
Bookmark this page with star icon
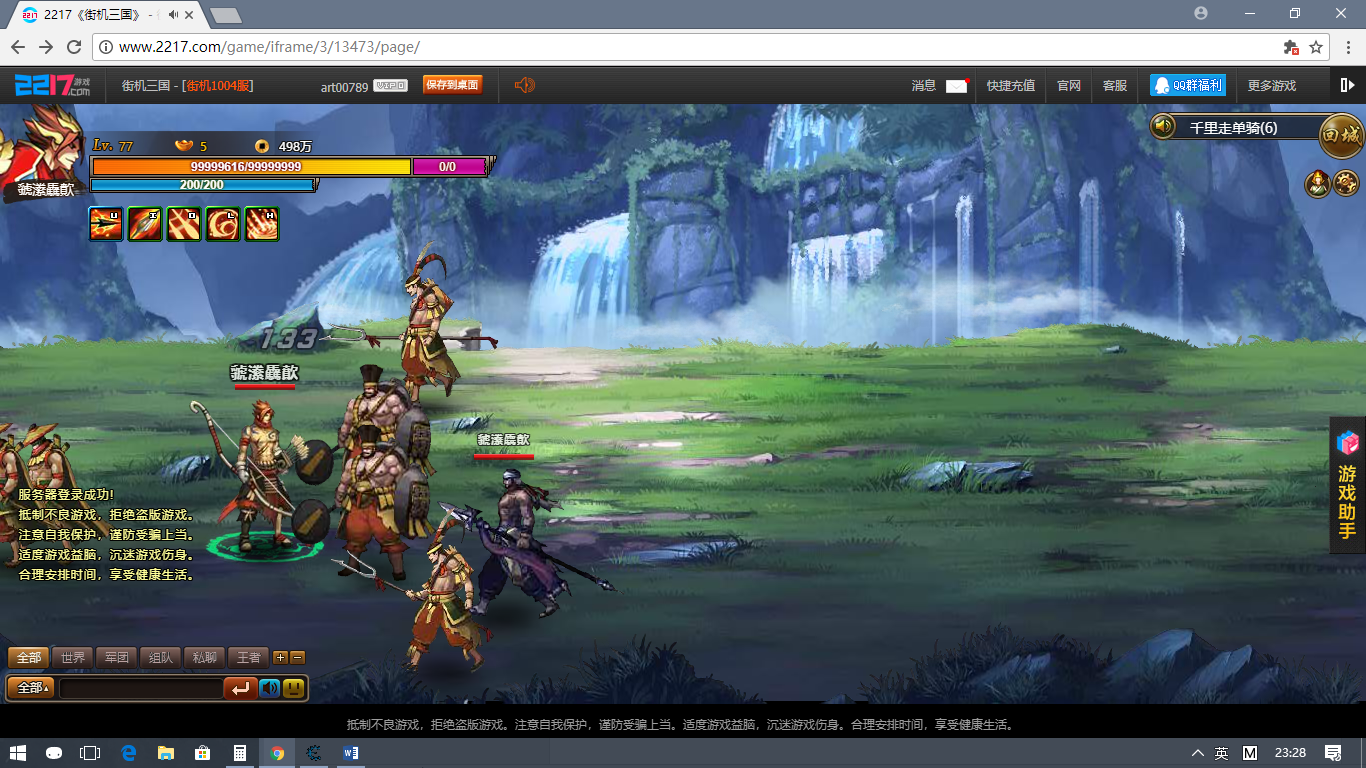tap(1316, 47)
